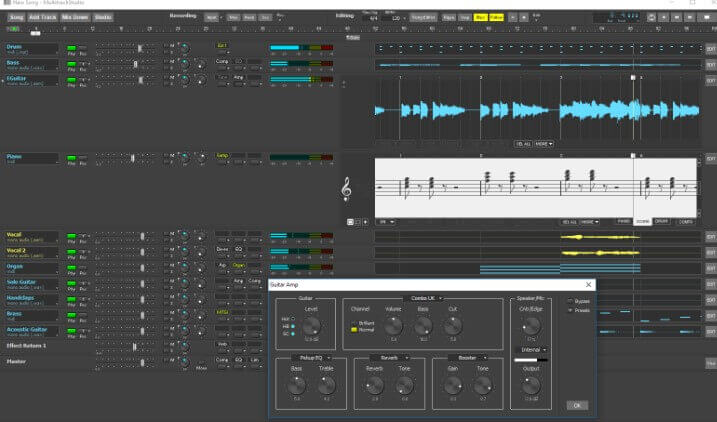
Task: Click OK in the Guitar Amp window
Action: tap(577, 406)
